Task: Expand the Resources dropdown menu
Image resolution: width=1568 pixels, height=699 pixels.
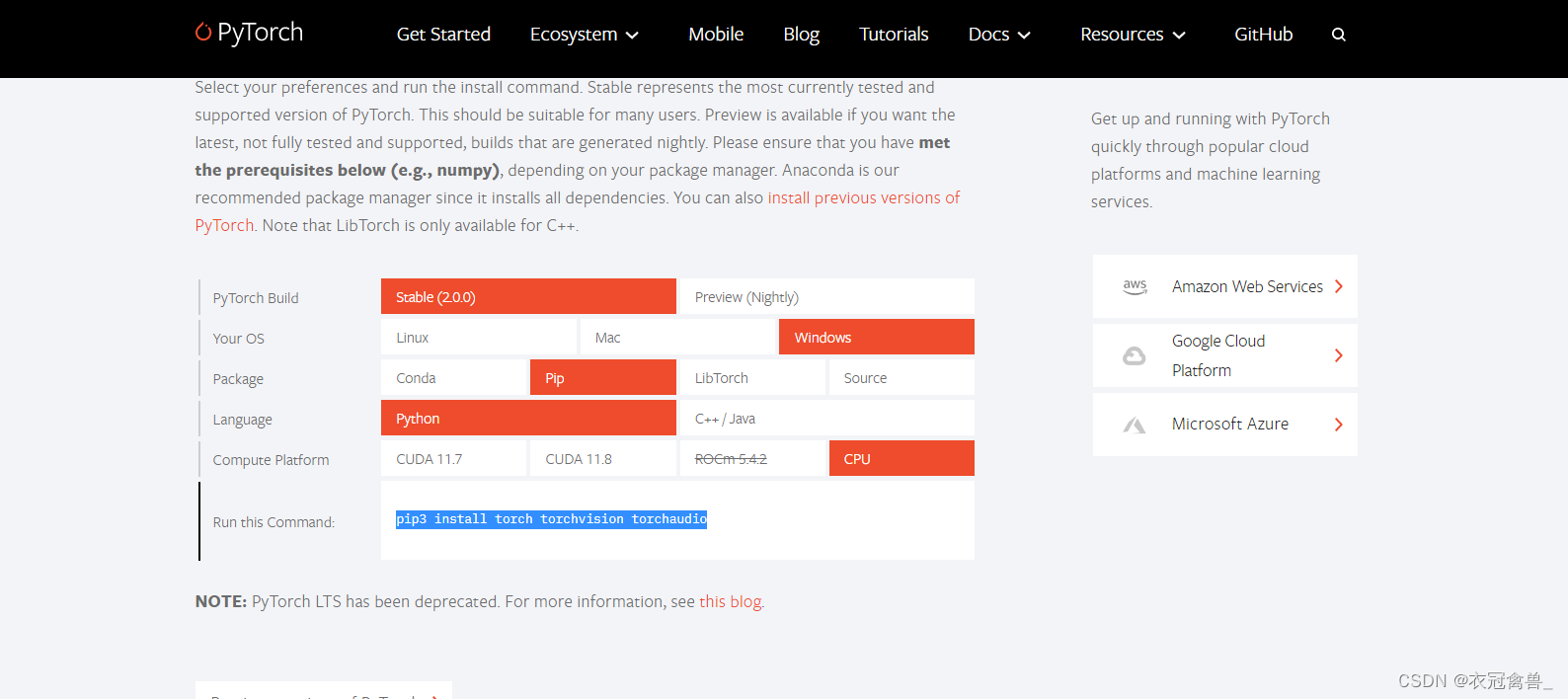Action: (x=1133, y=35)
